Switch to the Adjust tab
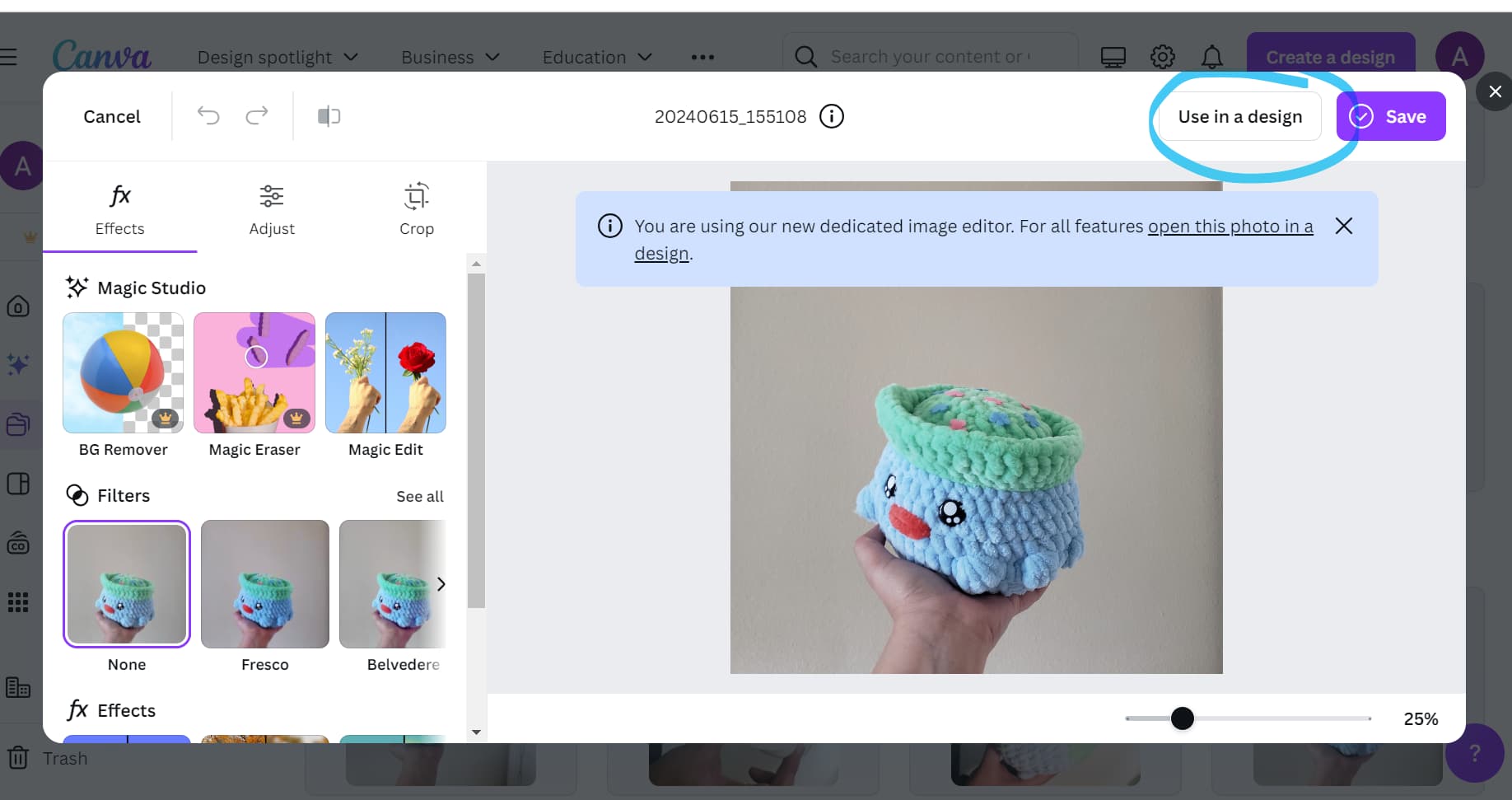1512x800 pixels. click(x=272, y=209)
